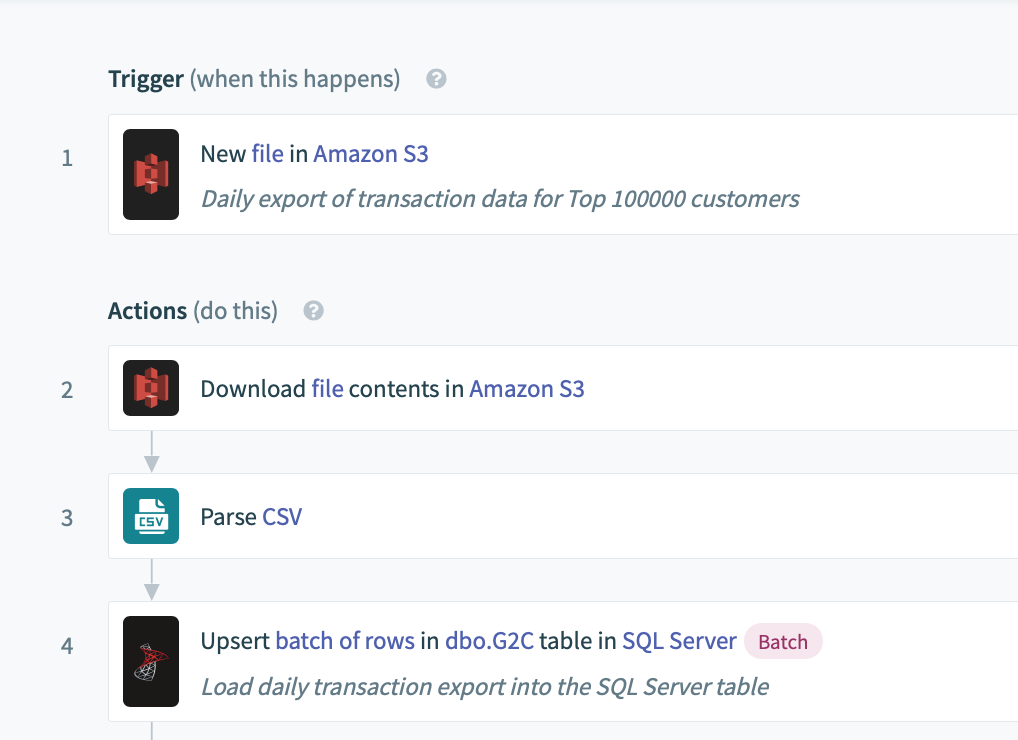Click the SQL Server icon in step 4
1018x740 pixels.
tap(151, 661)
